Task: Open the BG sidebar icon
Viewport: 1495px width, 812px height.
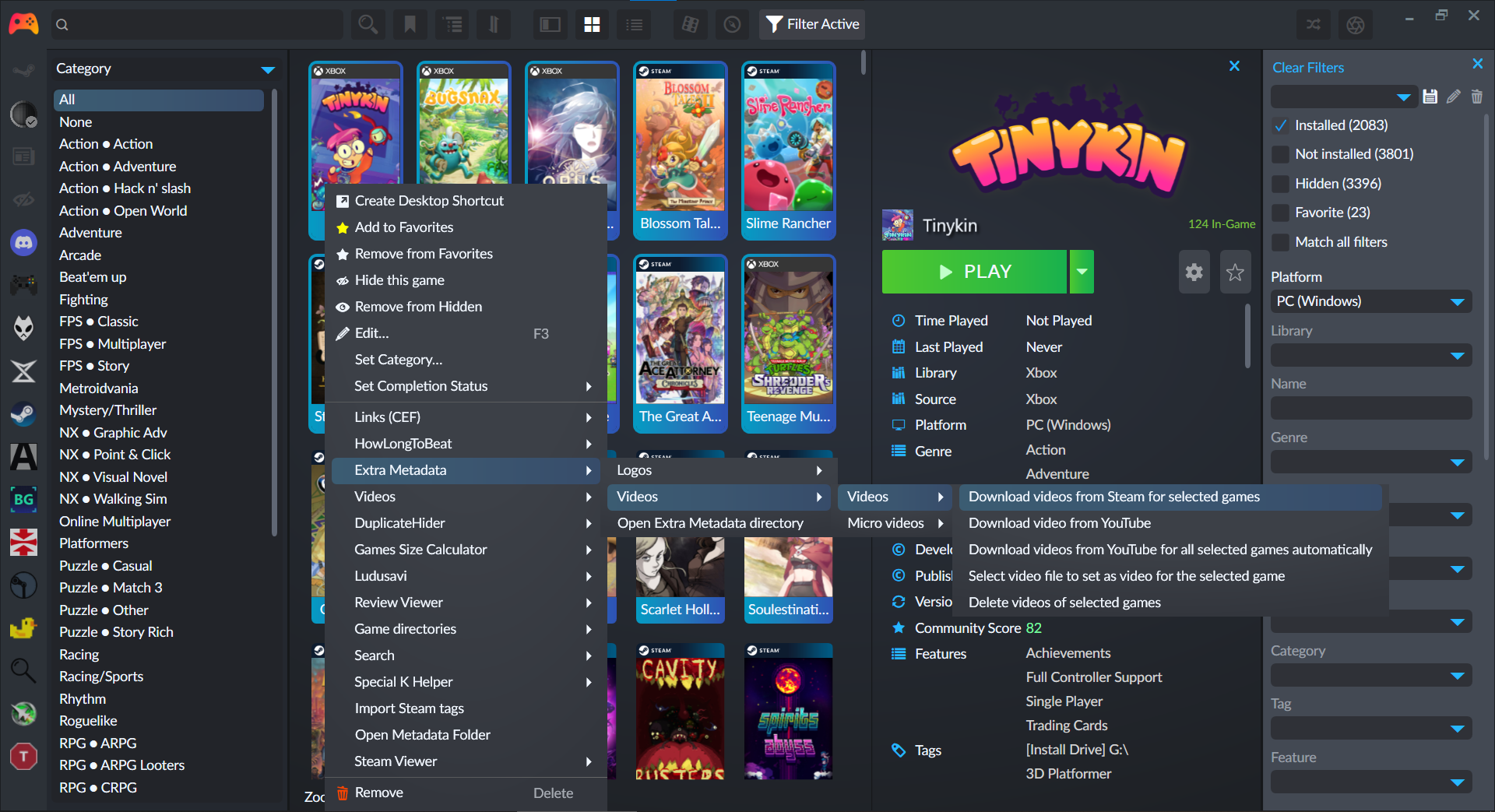Action: 23,499
